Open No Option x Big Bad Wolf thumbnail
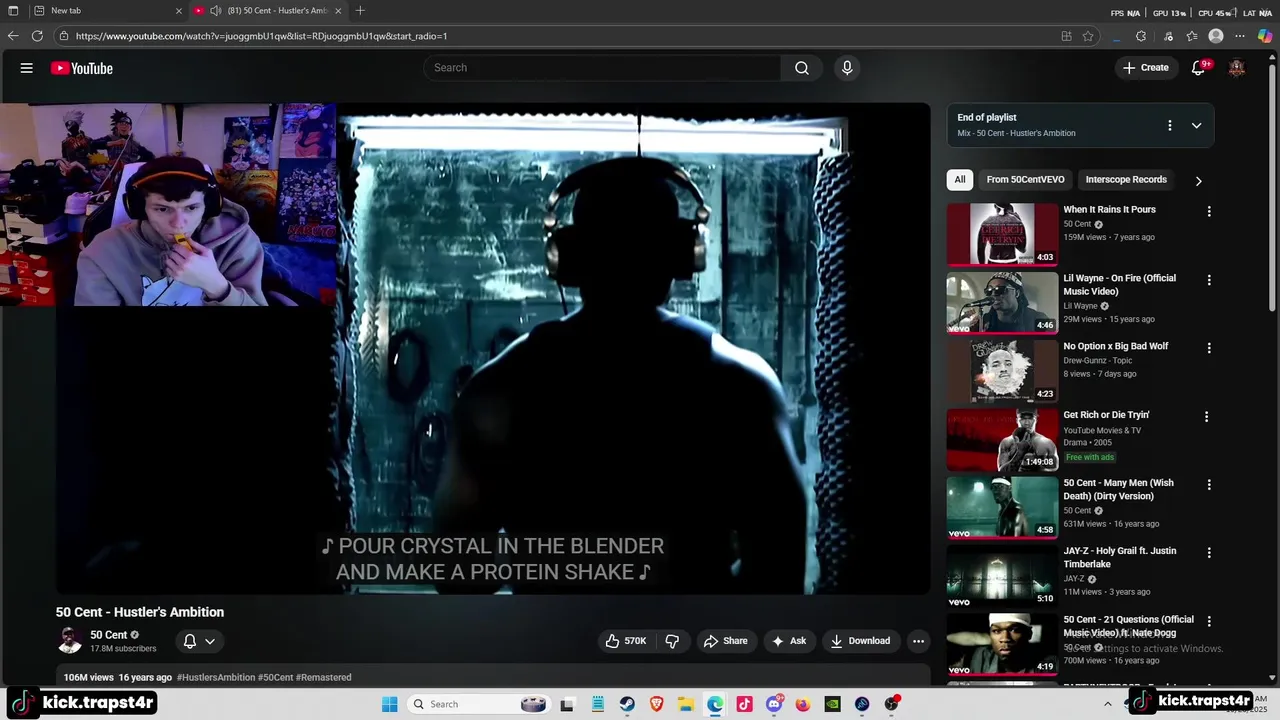 pyautogui.click(x=1002, y=371)
